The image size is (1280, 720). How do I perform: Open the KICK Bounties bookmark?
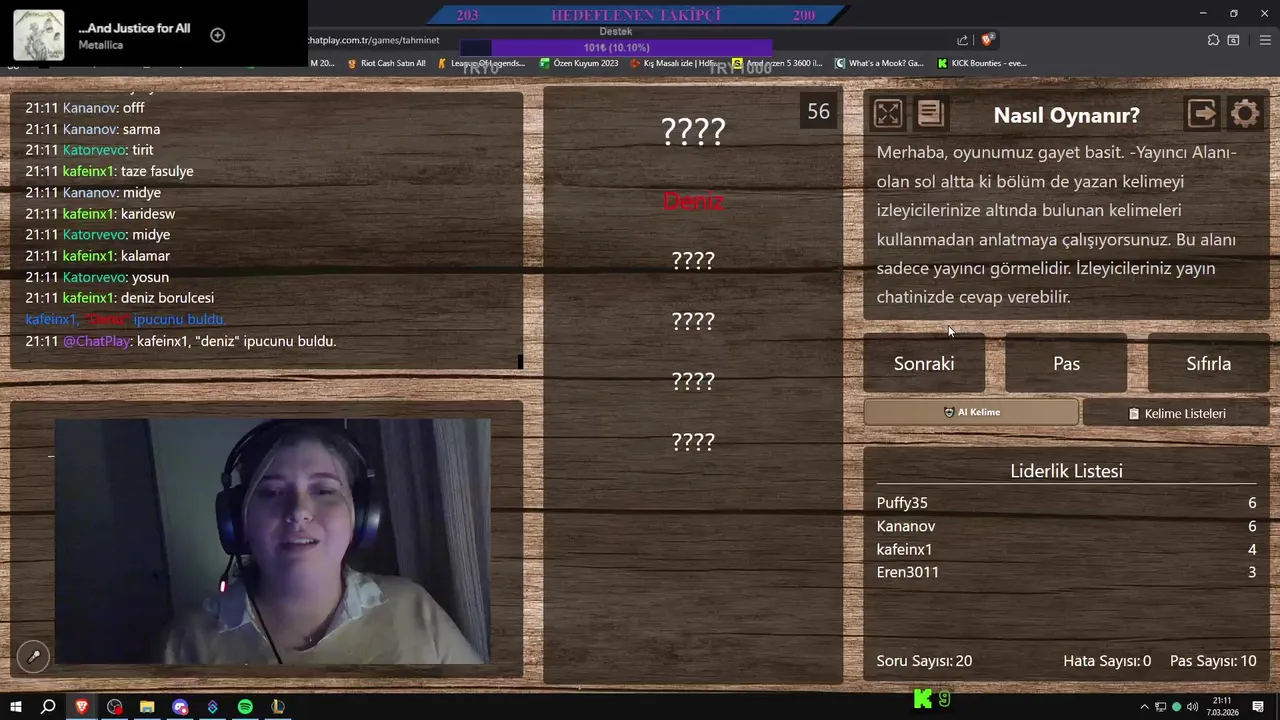(982, 63)
